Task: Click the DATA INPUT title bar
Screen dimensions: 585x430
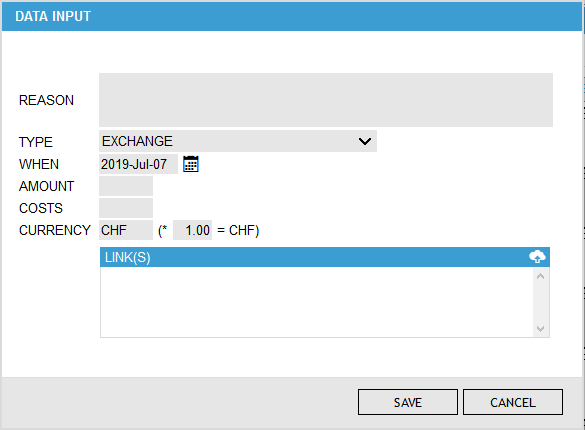Action: tap(292, 16)
